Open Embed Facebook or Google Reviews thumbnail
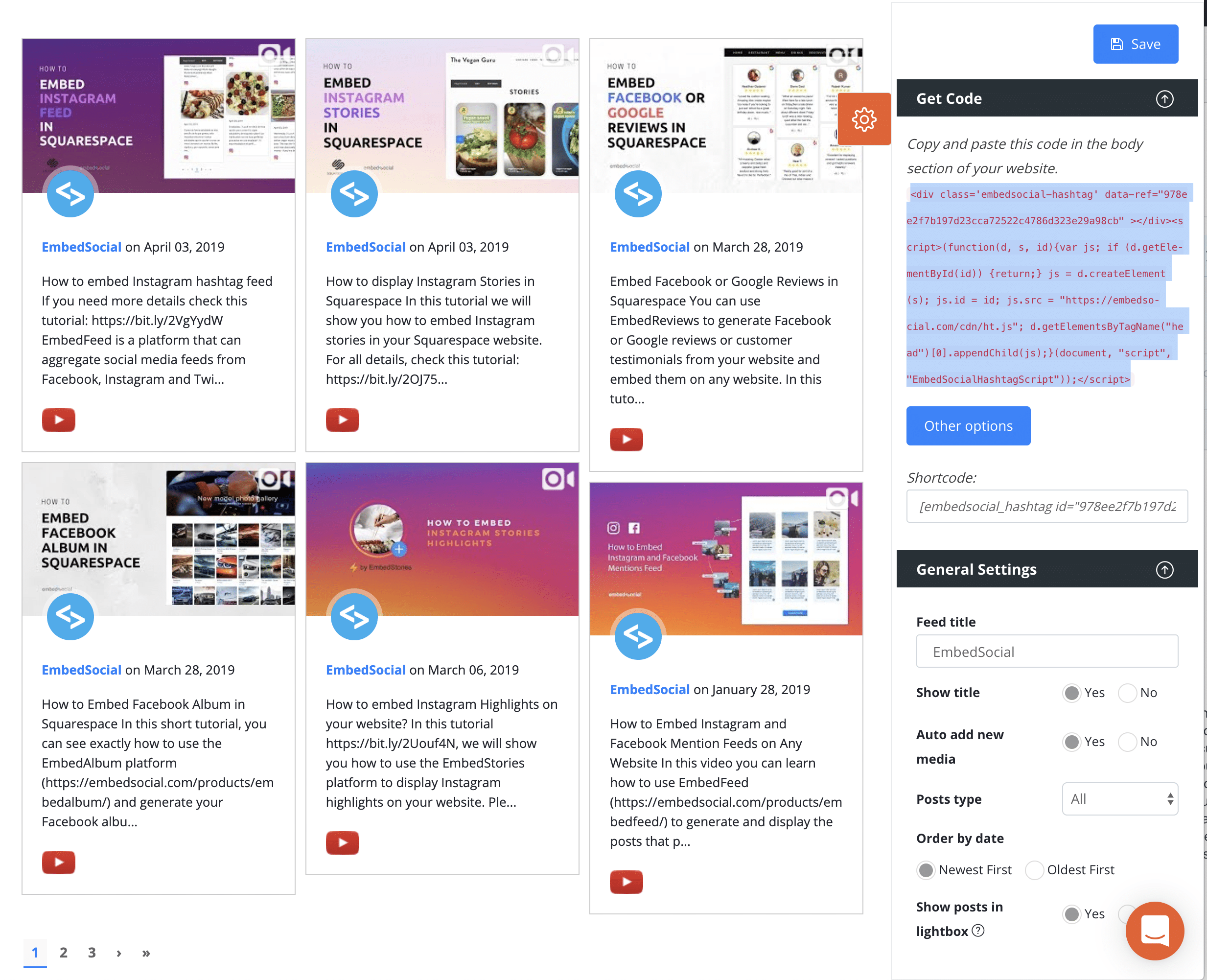Image resolution: width=1207 pixels, height=980 pixels. [x=726, y=116]
